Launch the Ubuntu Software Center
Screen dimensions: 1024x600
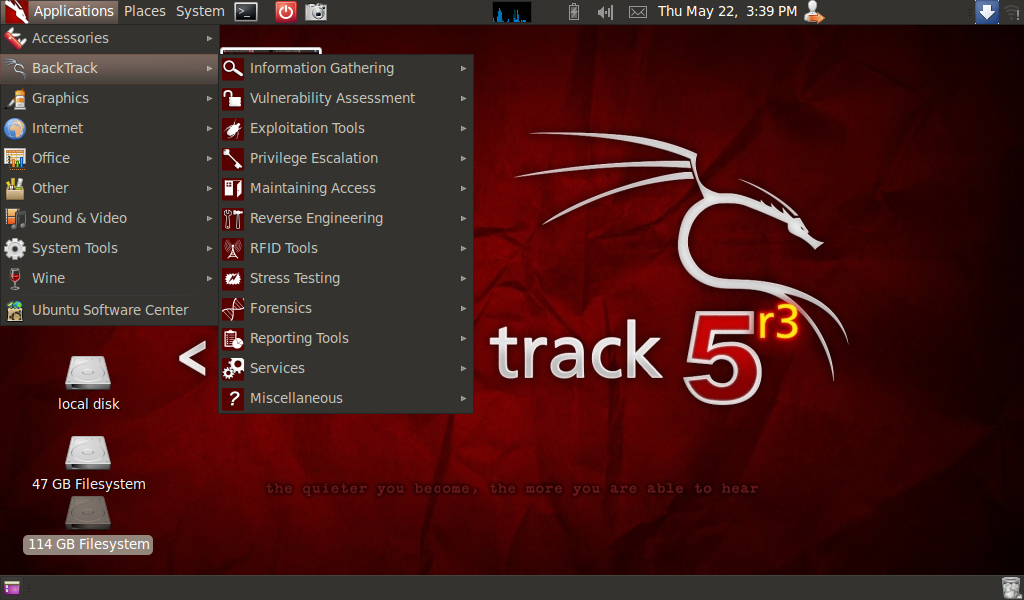point(110,310)
